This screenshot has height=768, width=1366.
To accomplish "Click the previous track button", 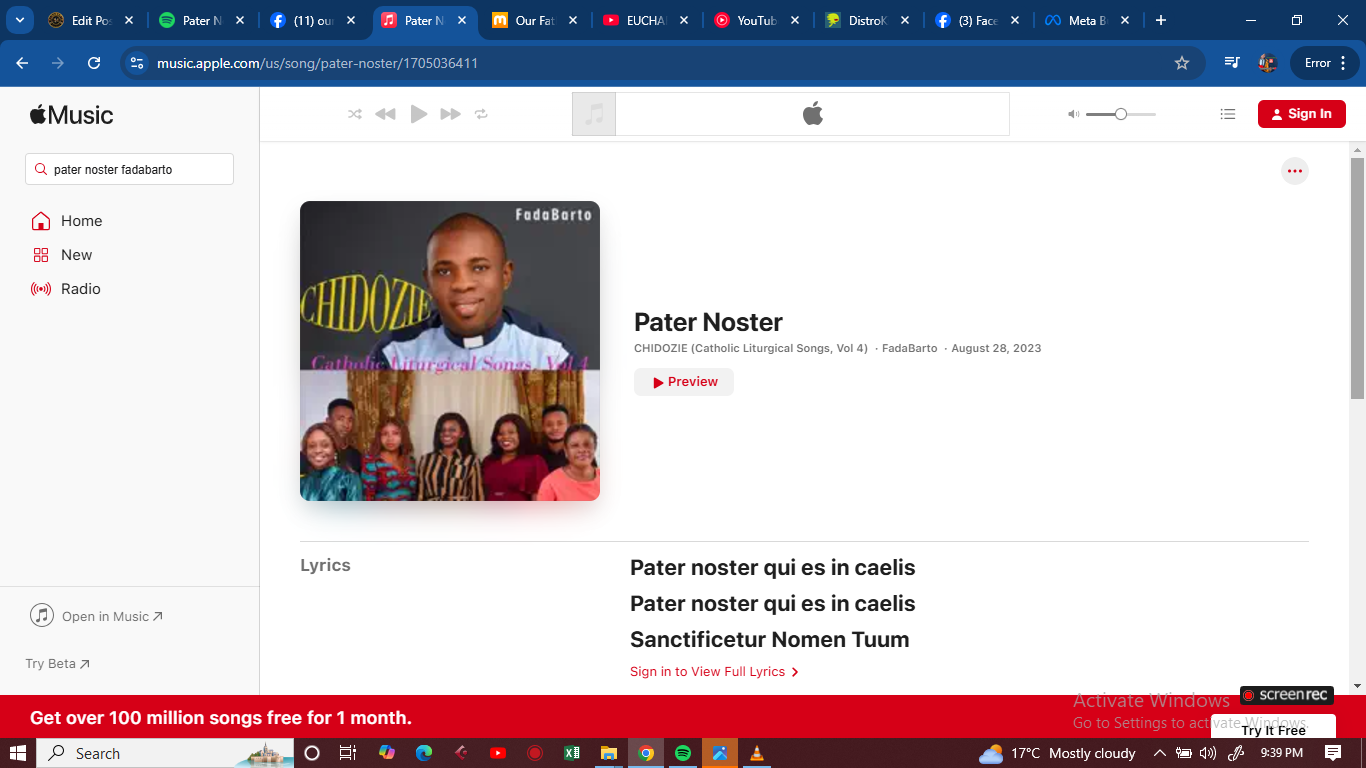I will click(x=385, y=114).
